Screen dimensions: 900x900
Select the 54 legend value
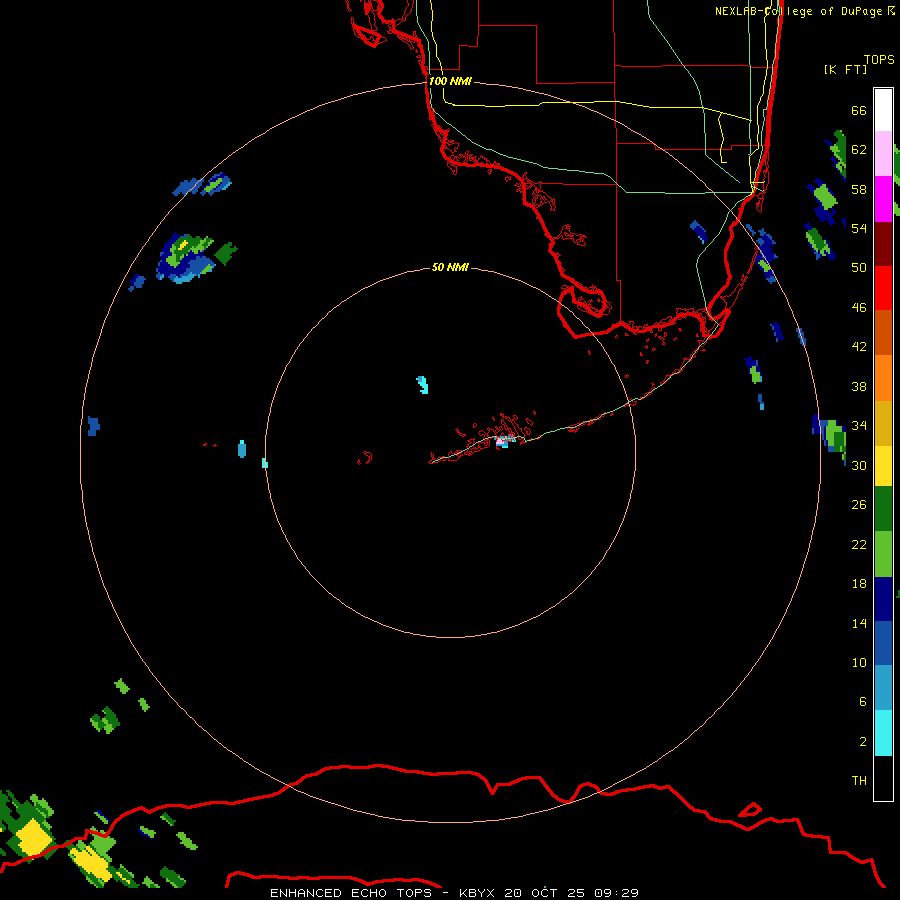coord(859,228)
